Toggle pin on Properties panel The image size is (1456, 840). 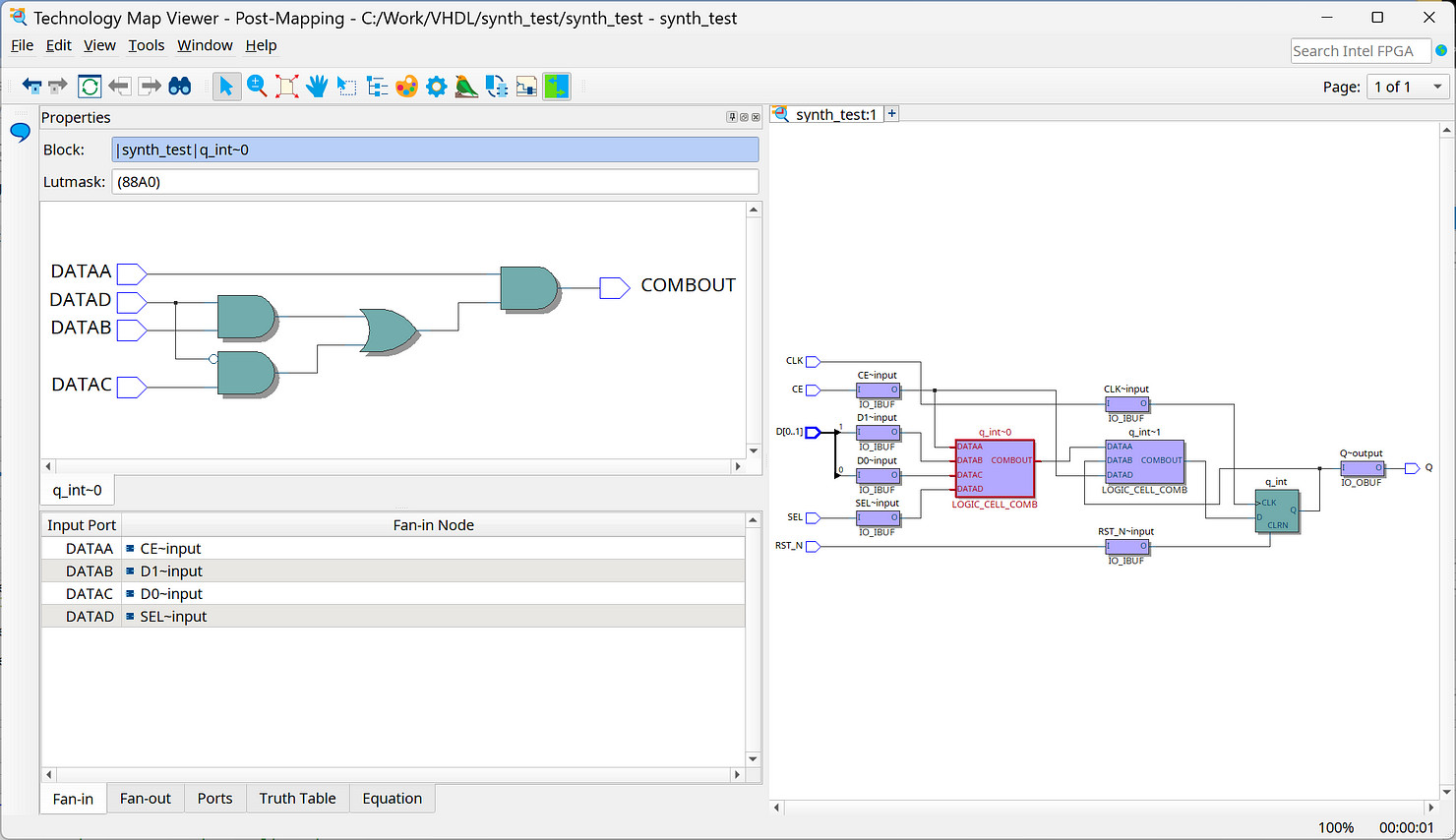click(732, 117)
